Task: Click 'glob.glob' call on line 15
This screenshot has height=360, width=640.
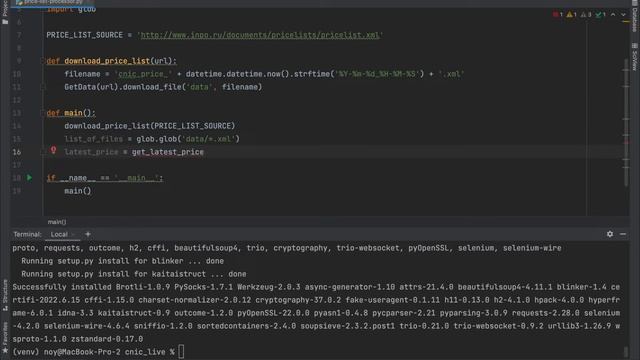Action: tap(156, 139)
